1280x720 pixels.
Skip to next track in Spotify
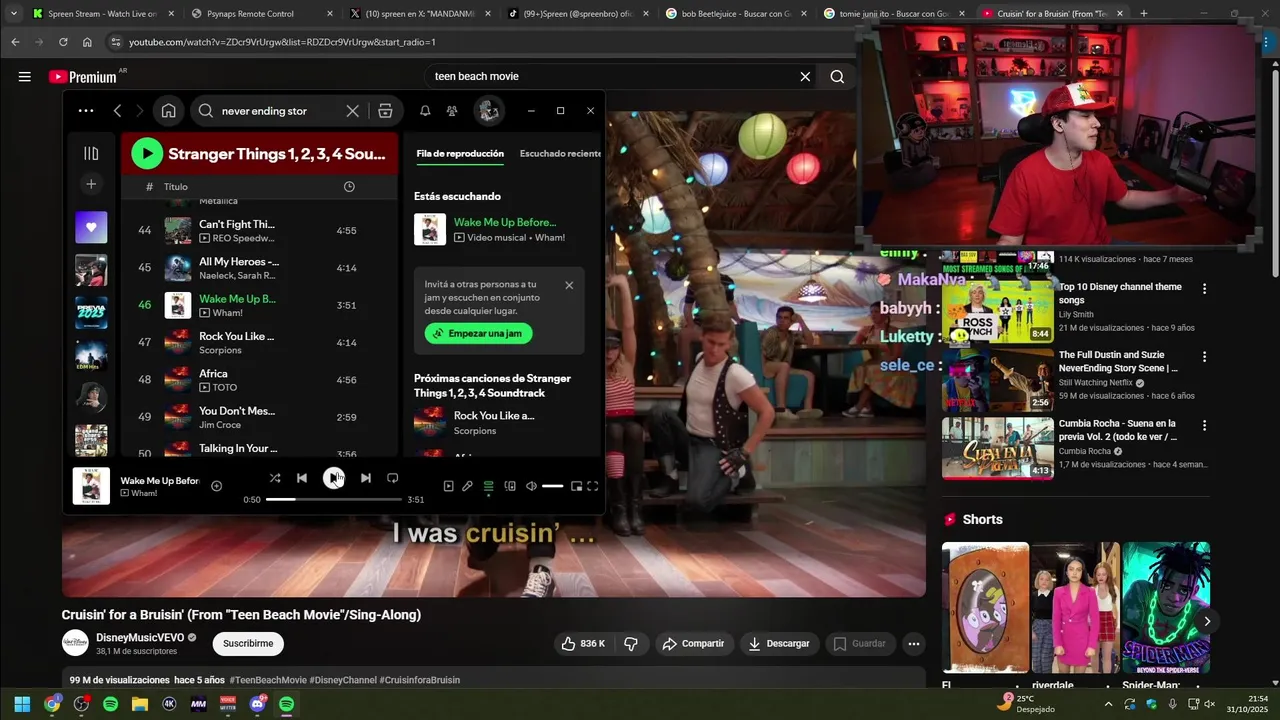click(366, 478)
